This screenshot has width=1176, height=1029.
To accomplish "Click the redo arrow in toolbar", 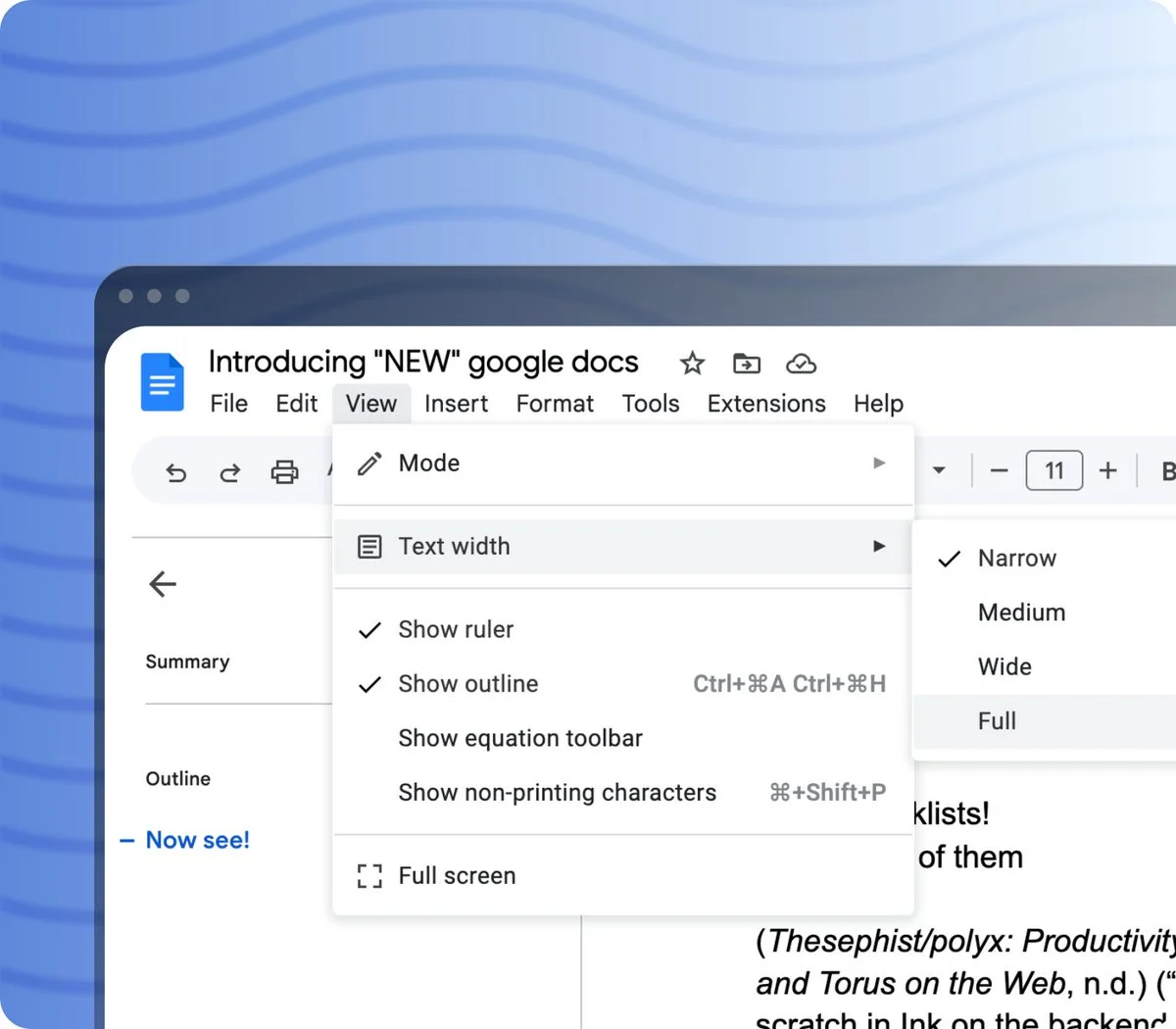I will click(230, 472).
